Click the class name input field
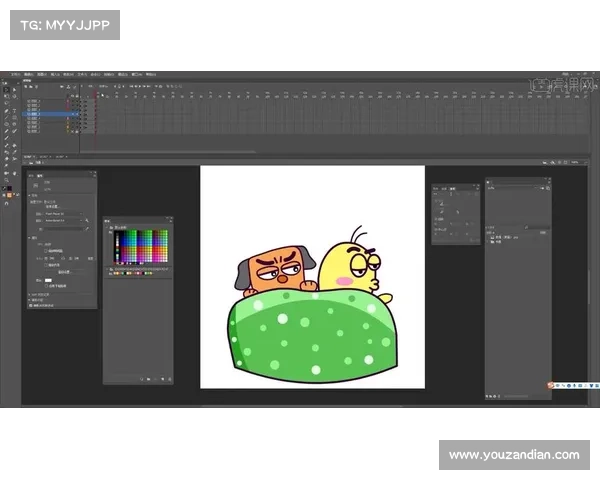Viewport: 600px width, 480px height. point(64,229)
